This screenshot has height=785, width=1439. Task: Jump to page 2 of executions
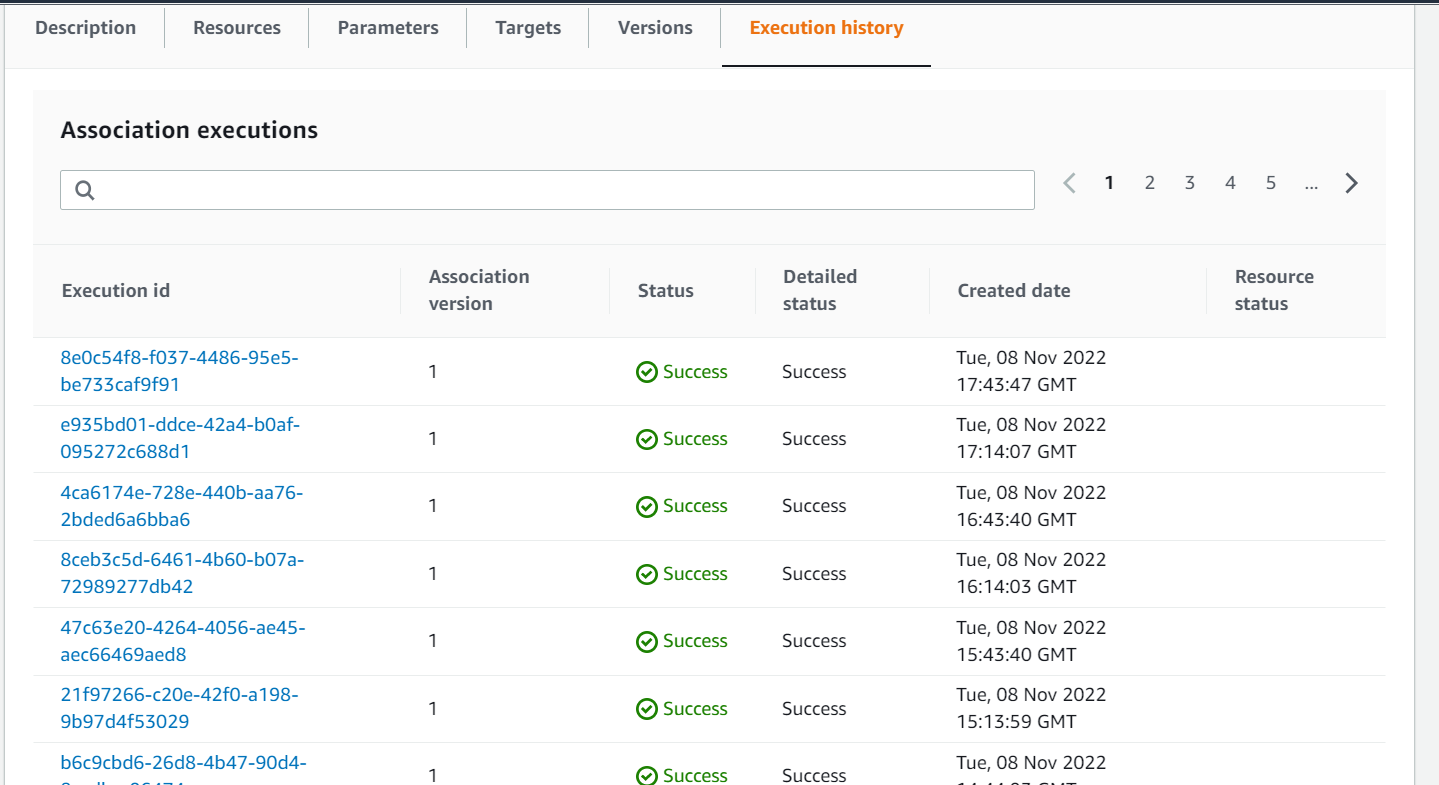pyautogui.click(x=1149, y=183)
